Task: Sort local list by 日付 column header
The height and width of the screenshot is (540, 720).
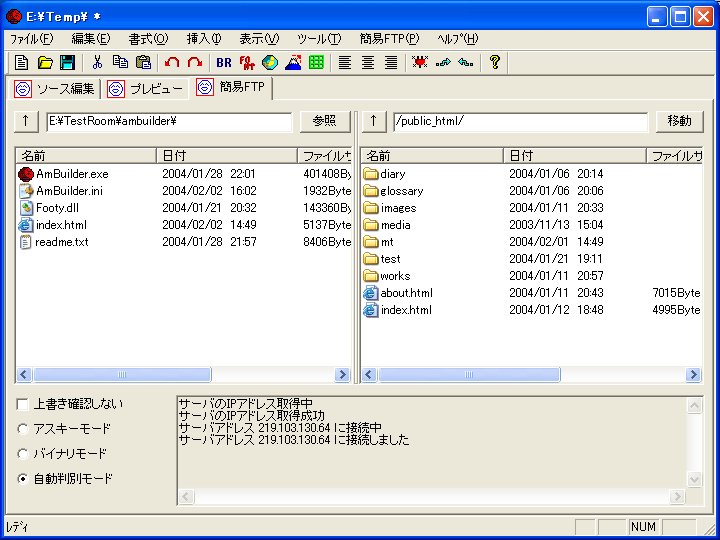Action: (227, 156)
